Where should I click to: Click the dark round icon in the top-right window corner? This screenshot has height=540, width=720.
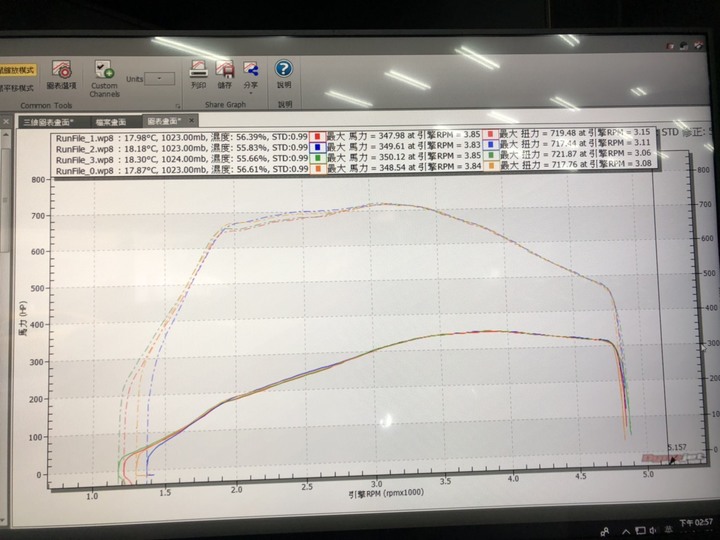[x=684, y=45]
